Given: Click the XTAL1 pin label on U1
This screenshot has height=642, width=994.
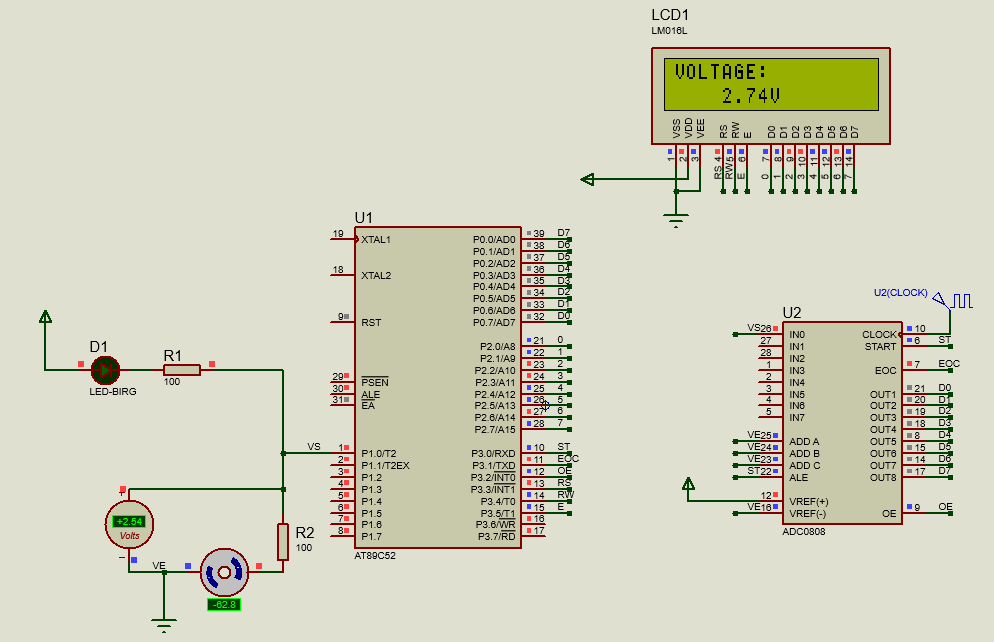Looking at the screenshot, I should click(376, 240).
